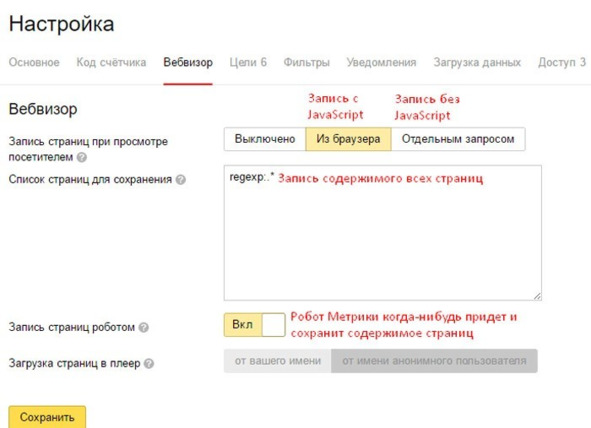Toggle the Запись страниц роботом Вкл switch
The image size is (591, 428).
point(254,324)
